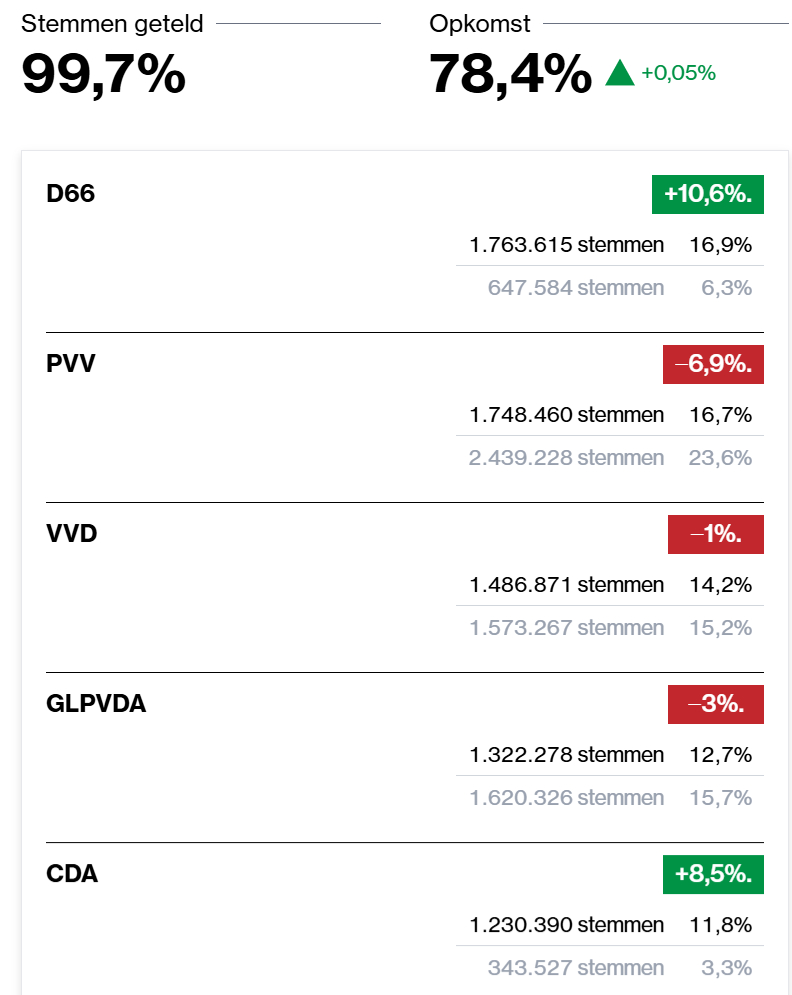Screen dimensions: 792x995
Task: Select the VVD party heading
Action: click(x=72, y=534)
